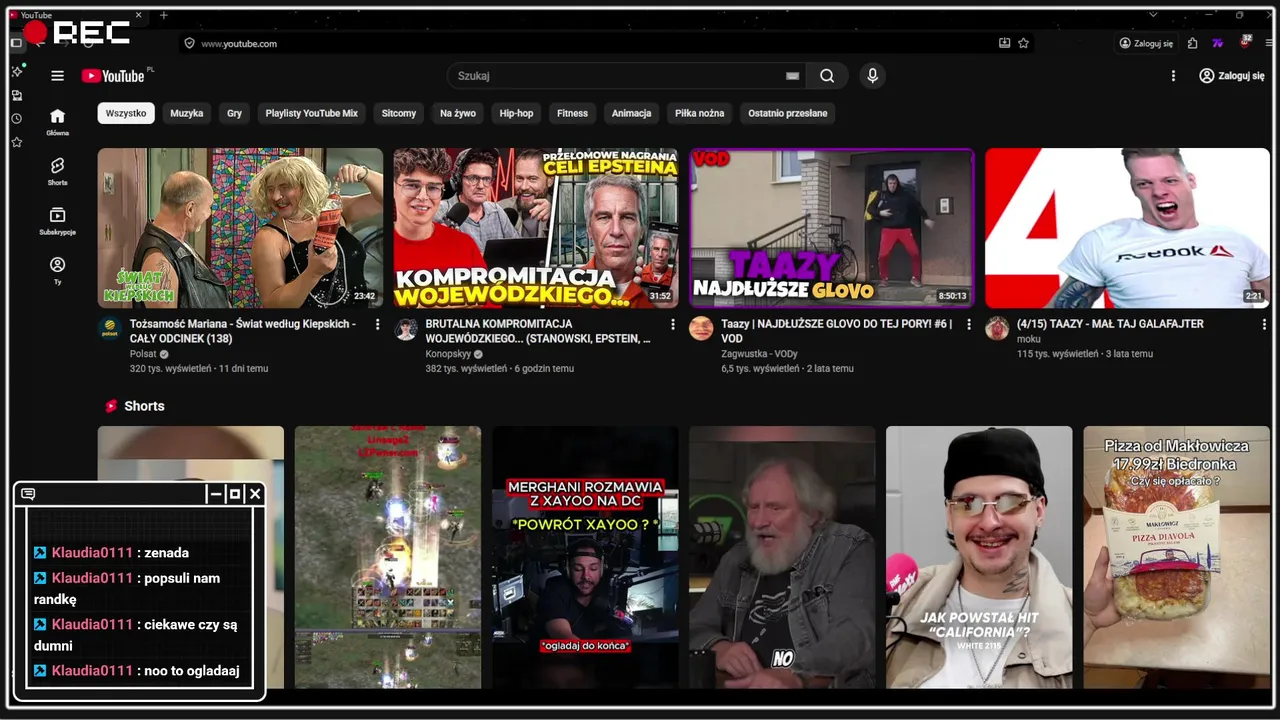
Task: Open the Reebok shirt MAŁ TAJ GALAFAJTER thumbnail
Action: pos(1127,228)
